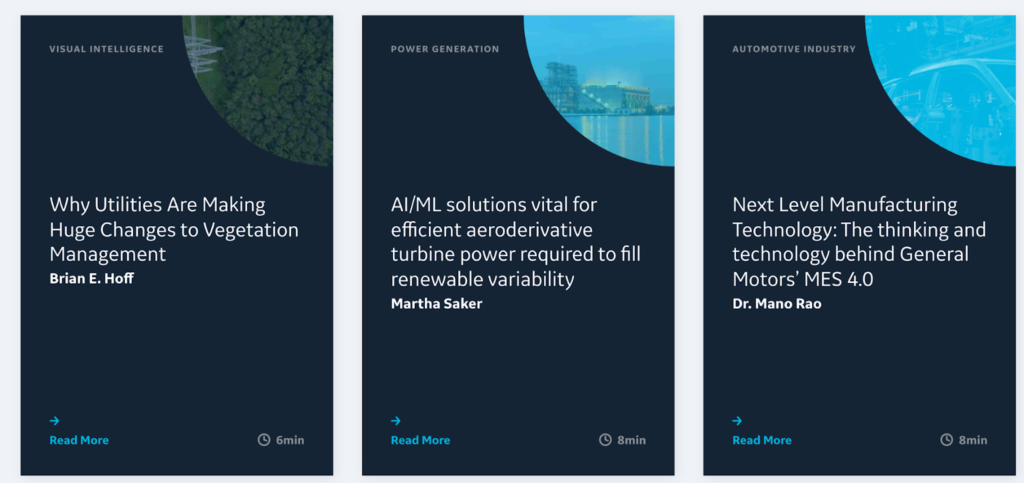Click the arrow icon on the General Motors card
1024x483 pixels.
click(x=737, y=421)
